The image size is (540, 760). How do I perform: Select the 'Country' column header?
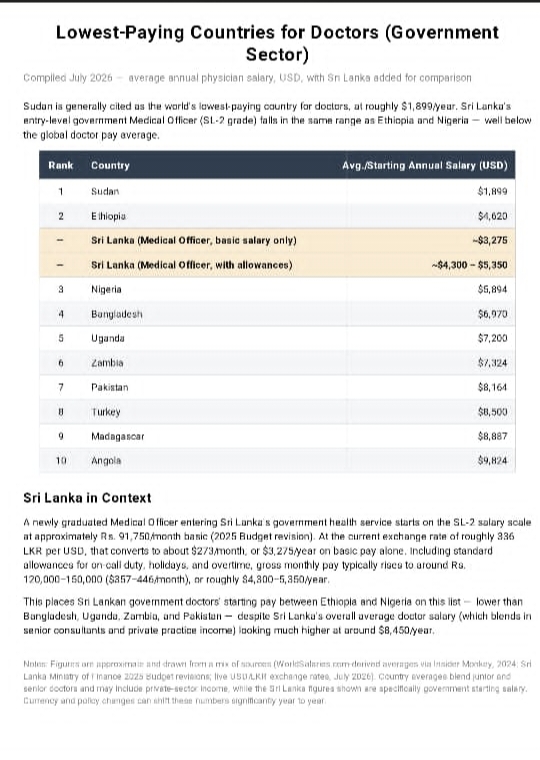[111, 165]
